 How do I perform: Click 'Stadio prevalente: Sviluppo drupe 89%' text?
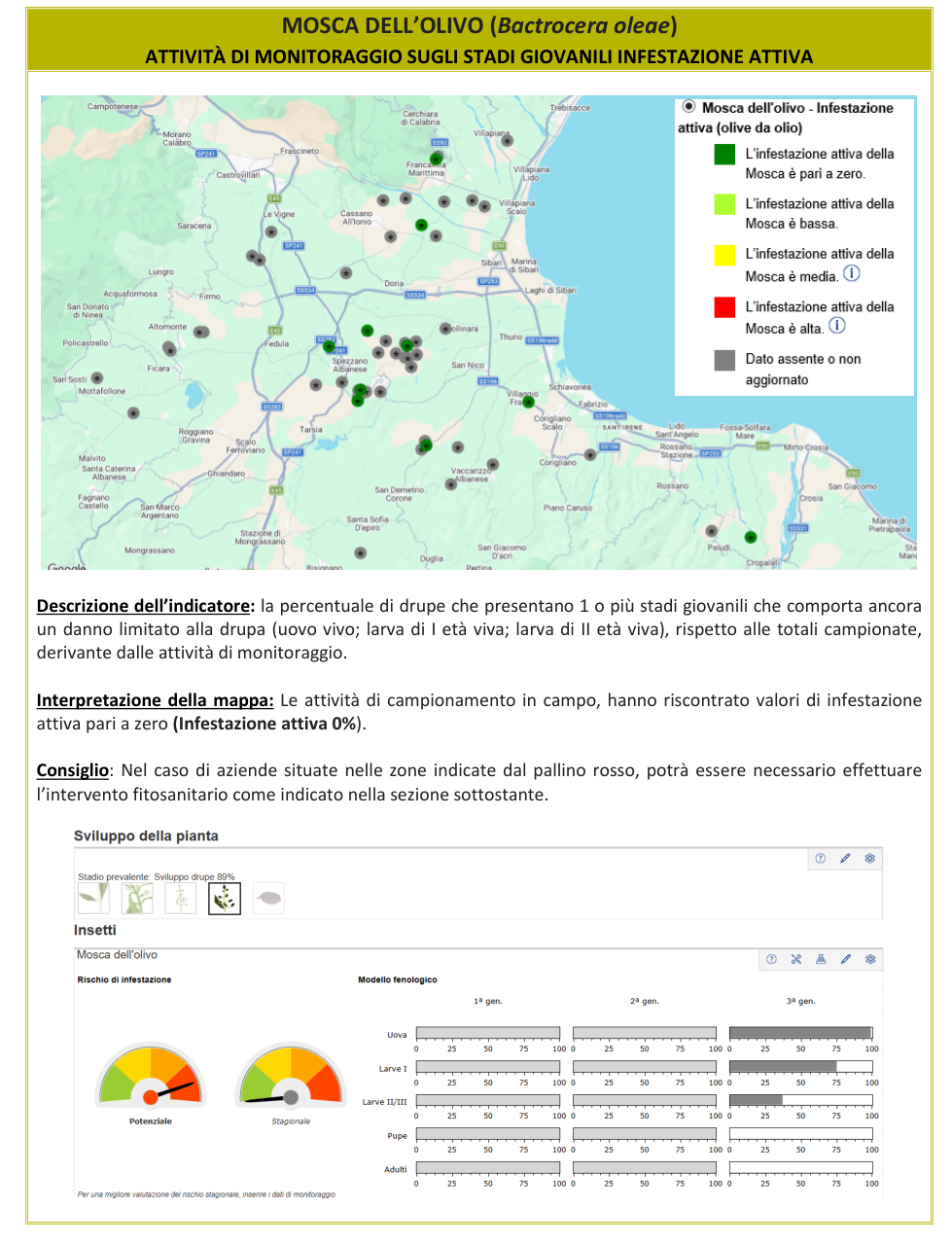pos(157,876)
